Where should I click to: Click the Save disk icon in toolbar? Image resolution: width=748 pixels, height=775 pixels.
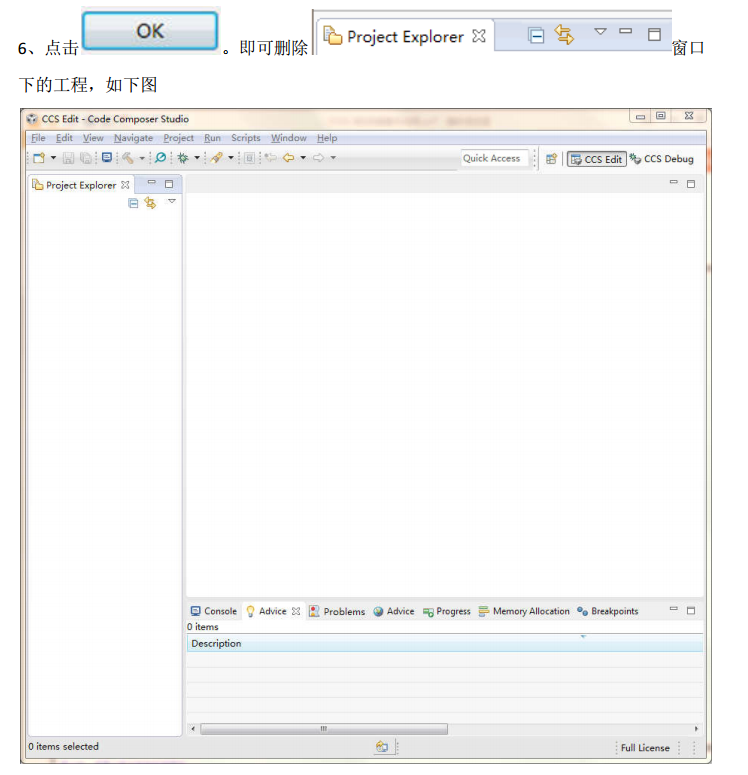(x=69, y=158)
